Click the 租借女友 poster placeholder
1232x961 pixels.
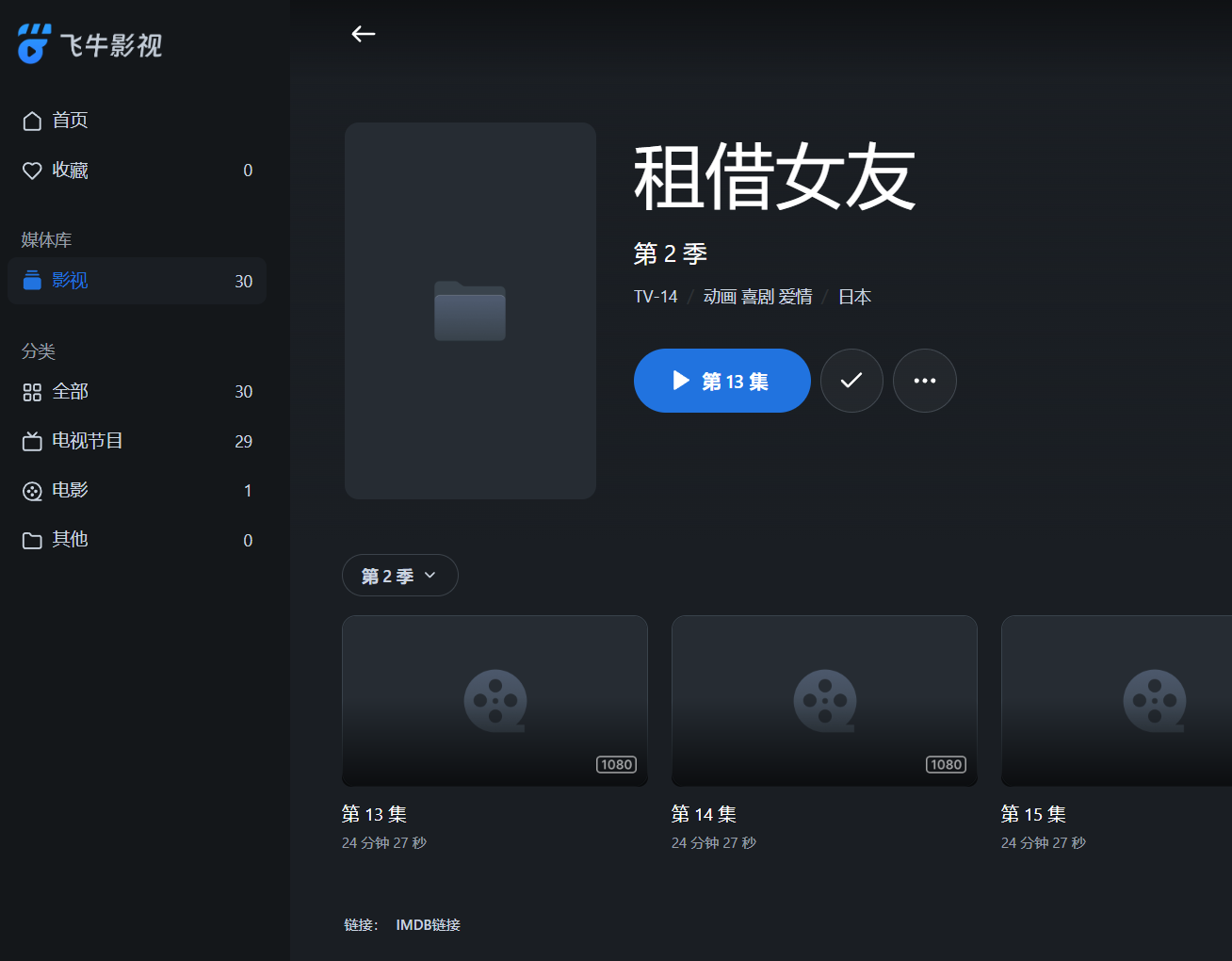(470, 311)
